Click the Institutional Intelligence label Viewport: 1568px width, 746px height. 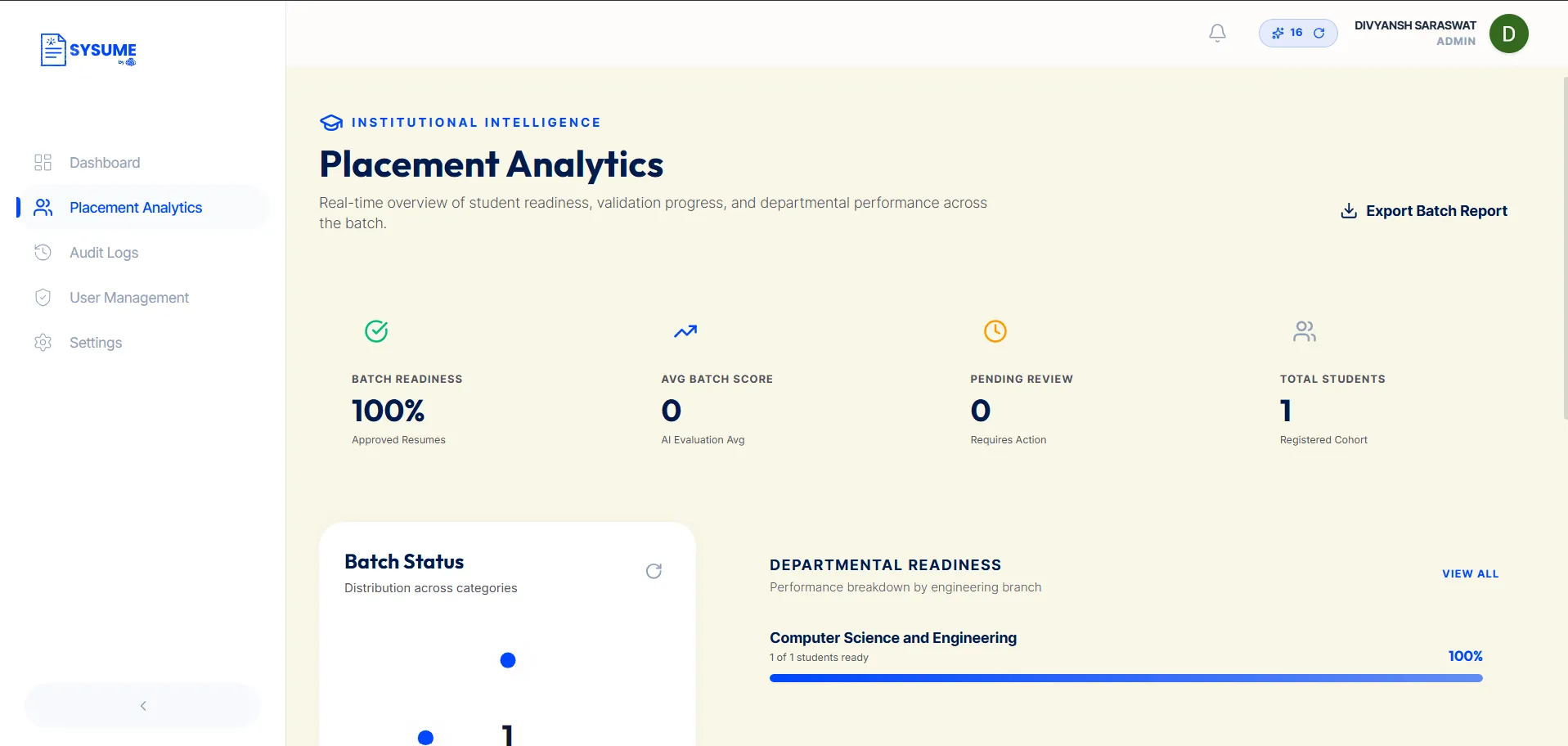[476, 123]
